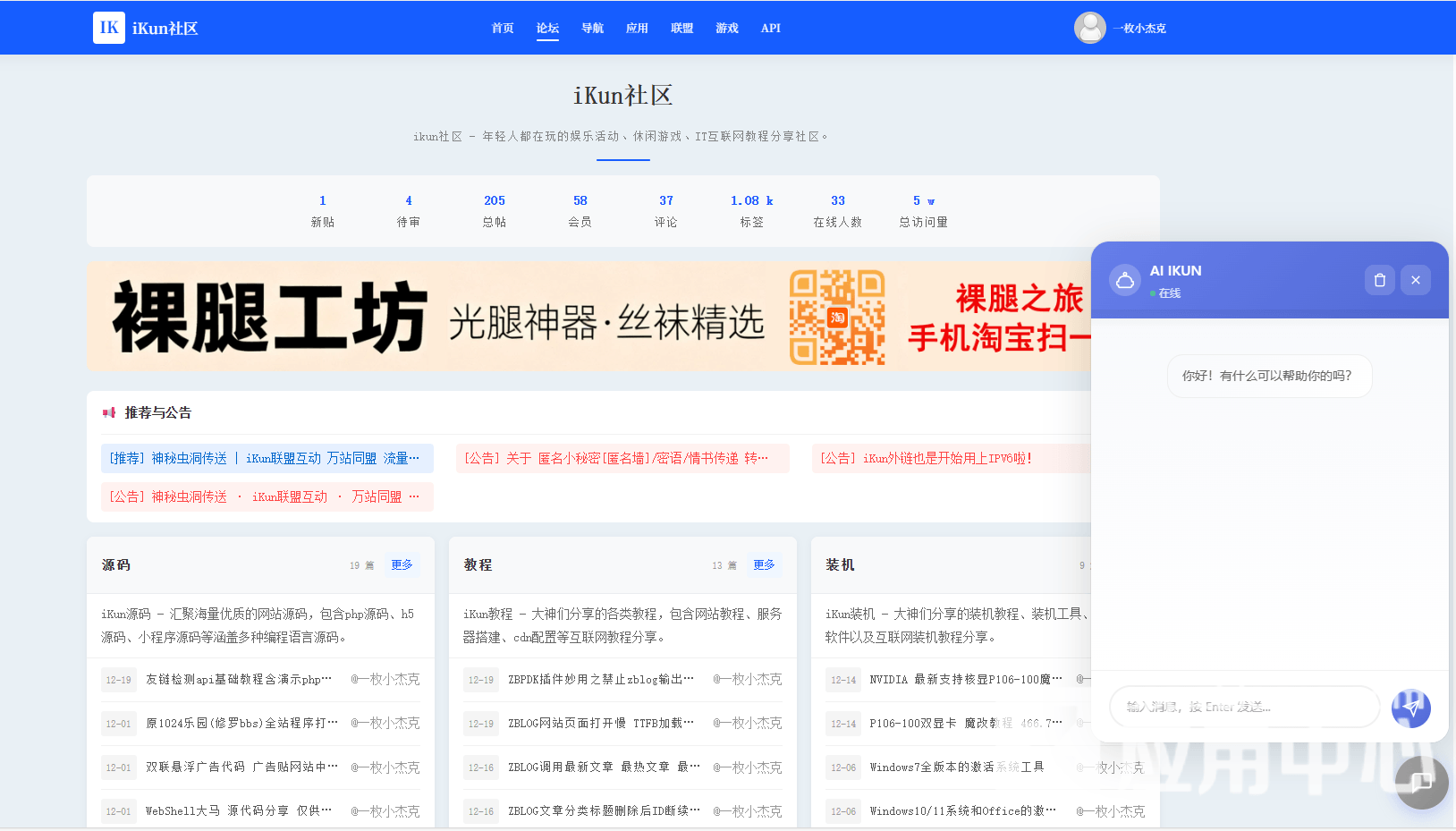The width and height of the screenshot is (1456, 831).
Task: Open the 游戏 navigation item
Action: [x=726, y=29]
